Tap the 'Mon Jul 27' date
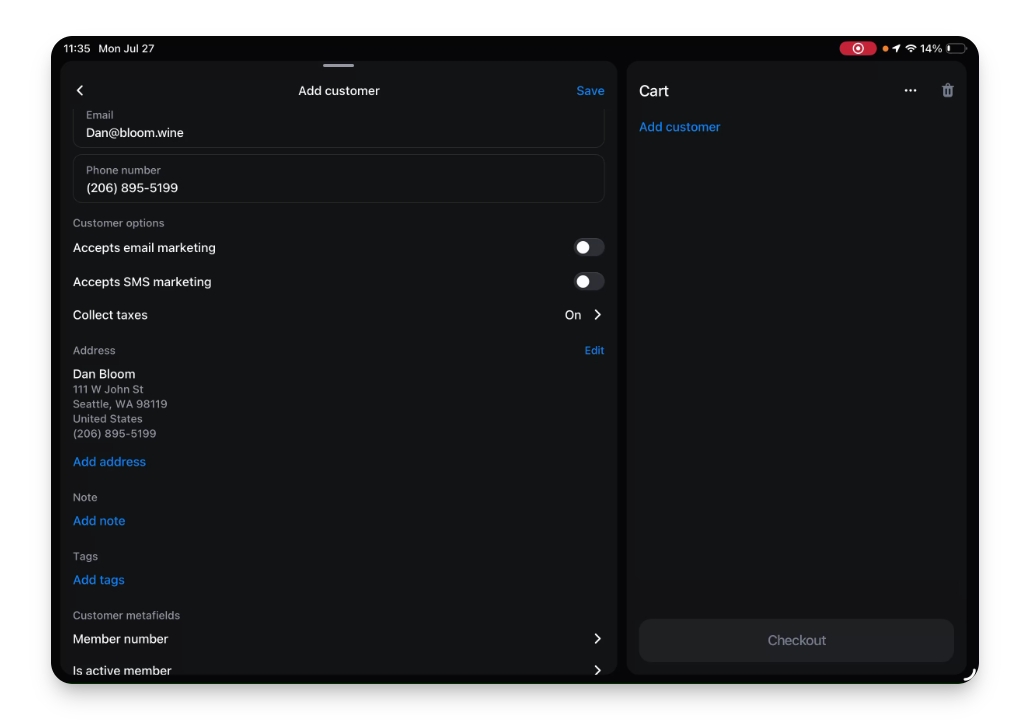The height and width of the screenshot is (720, 1030). point(126,49)
